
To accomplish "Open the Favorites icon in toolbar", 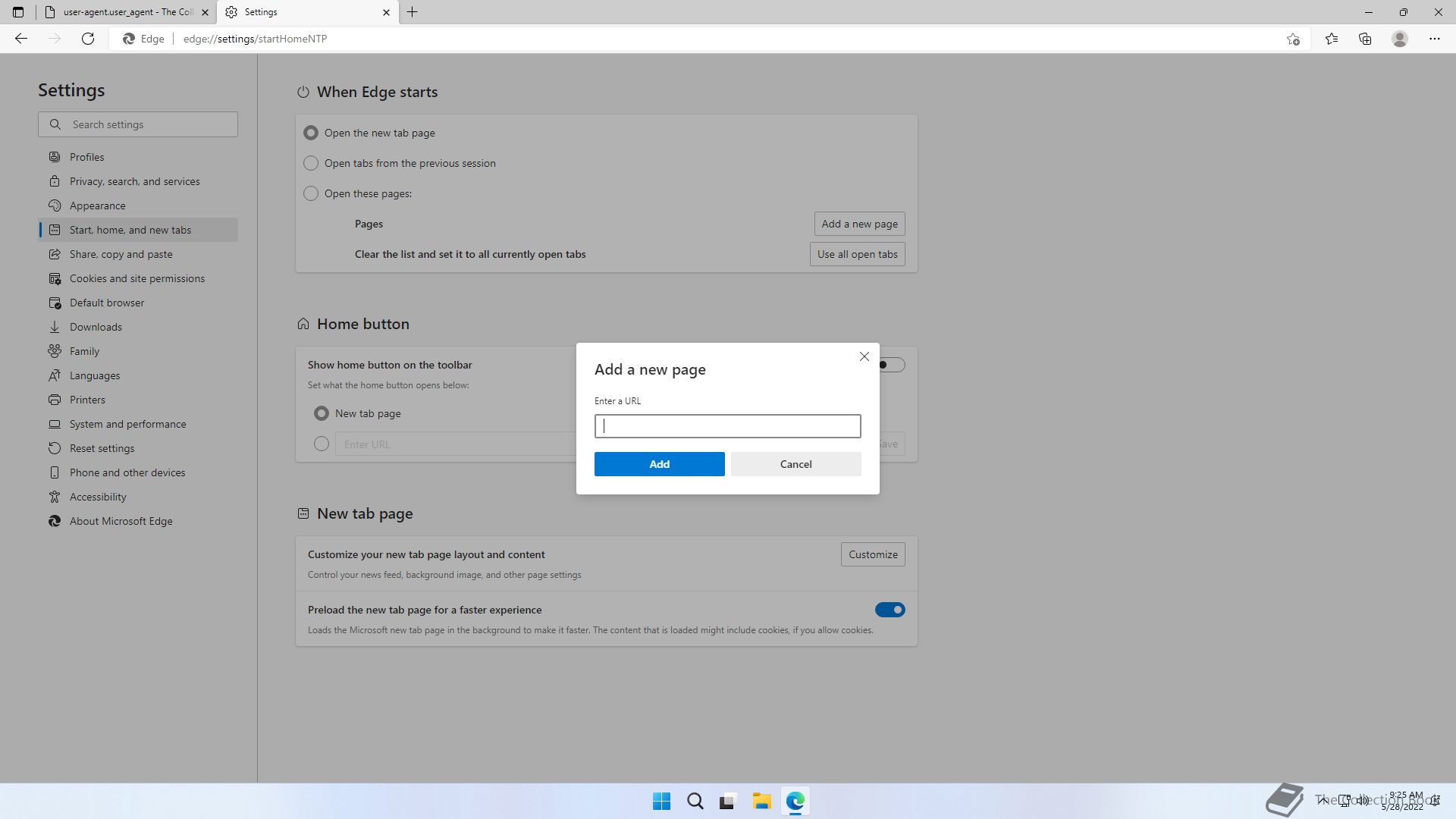I will coord(1332,39).
